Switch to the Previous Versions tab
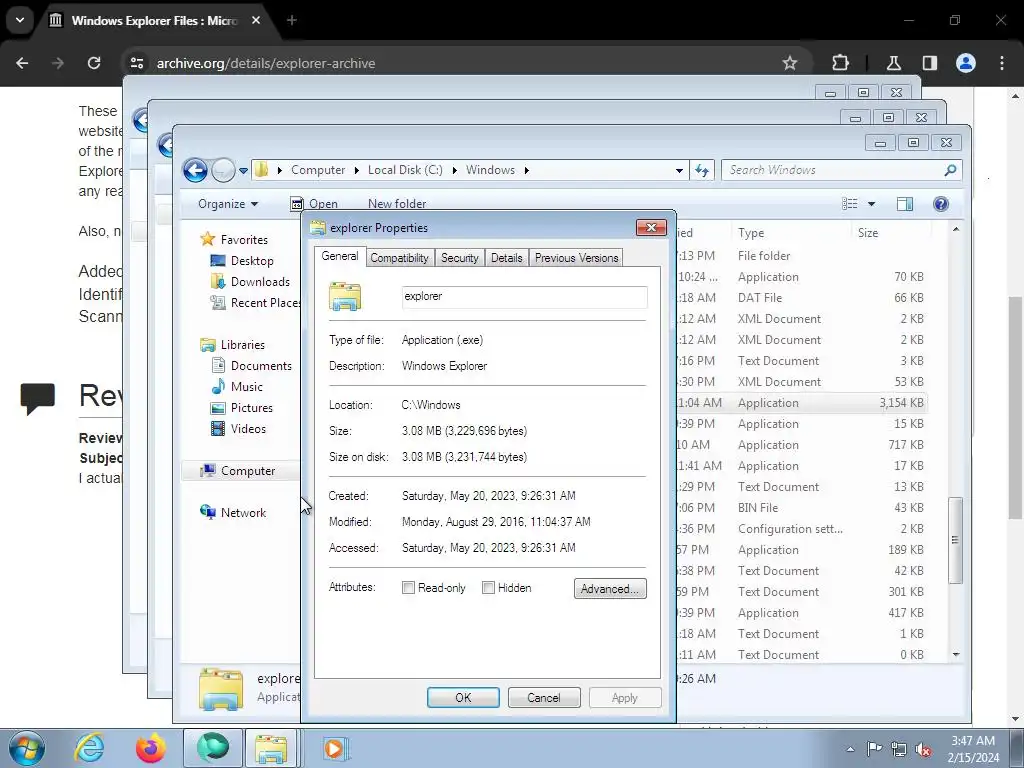This screenshot has height=768, width=1024. [576, 258]
